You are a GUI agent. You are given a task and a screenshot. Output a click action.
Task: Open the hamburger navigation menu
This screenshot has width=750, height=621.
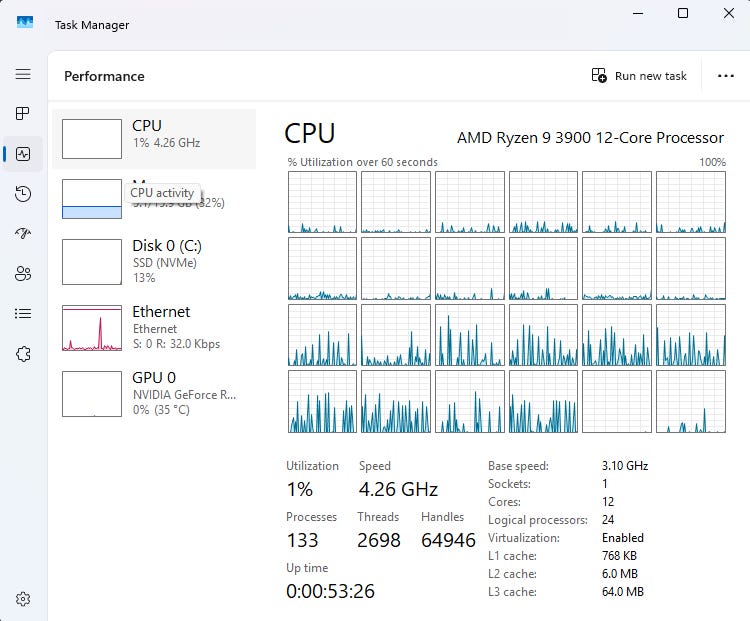point(23,74)
